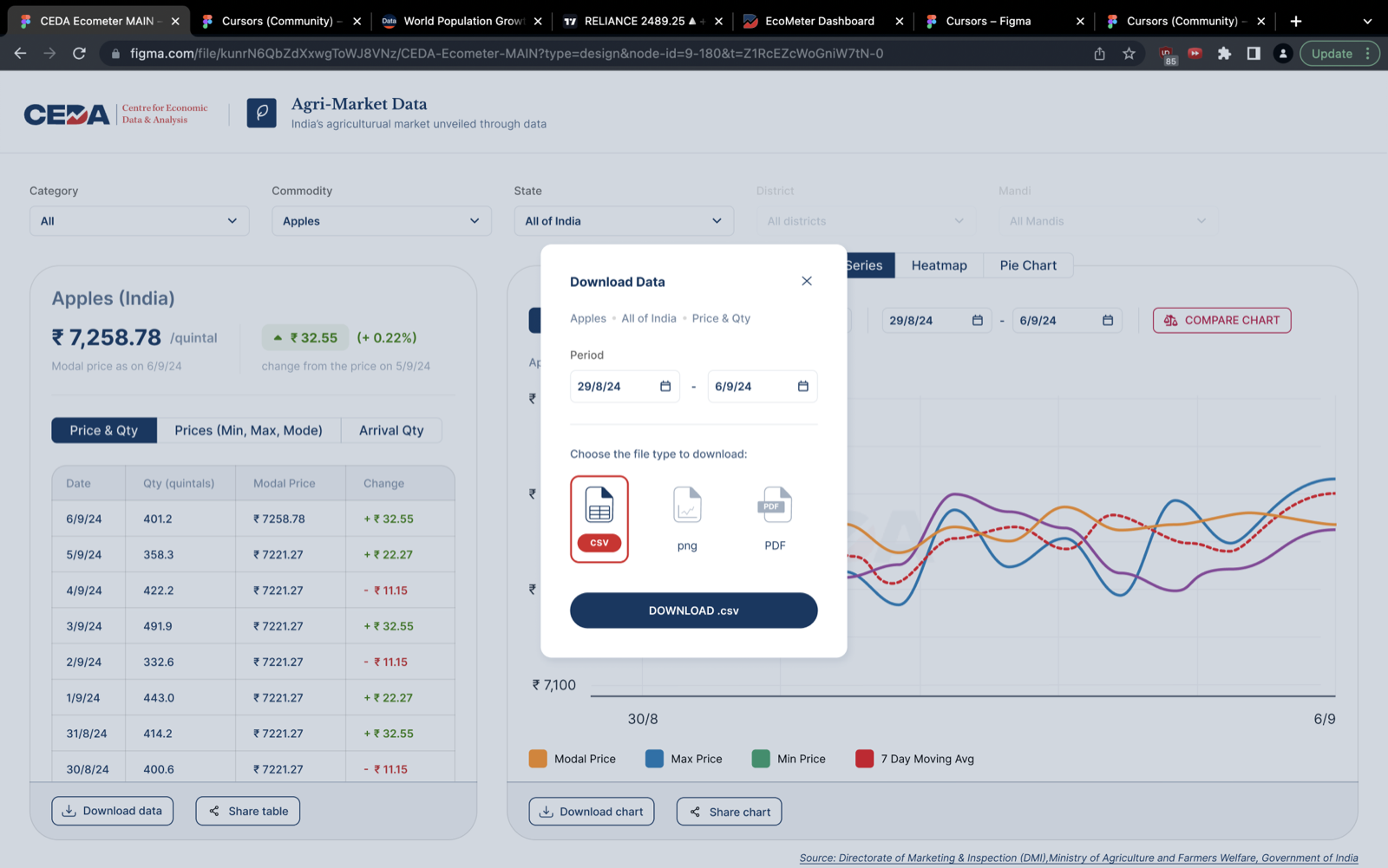Open calendar for dialog end date 6/9/24
1388x868 pixels.
click(x=803, y=387)
